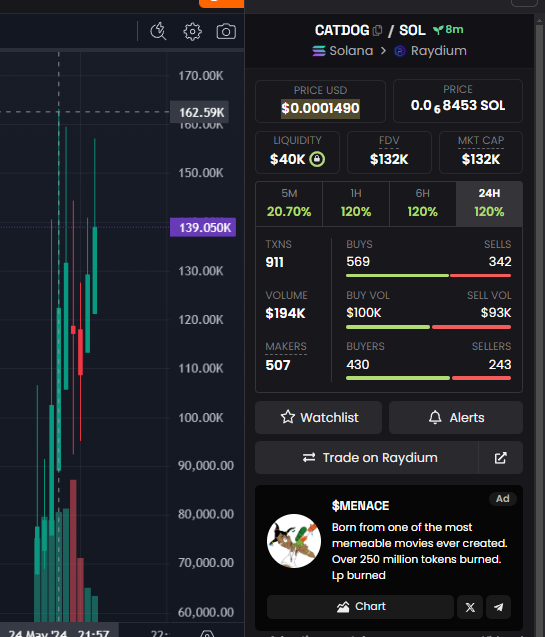Open the $MENACE Chart button
Viewport: 545px width, 637px height.
pos(360,607)
